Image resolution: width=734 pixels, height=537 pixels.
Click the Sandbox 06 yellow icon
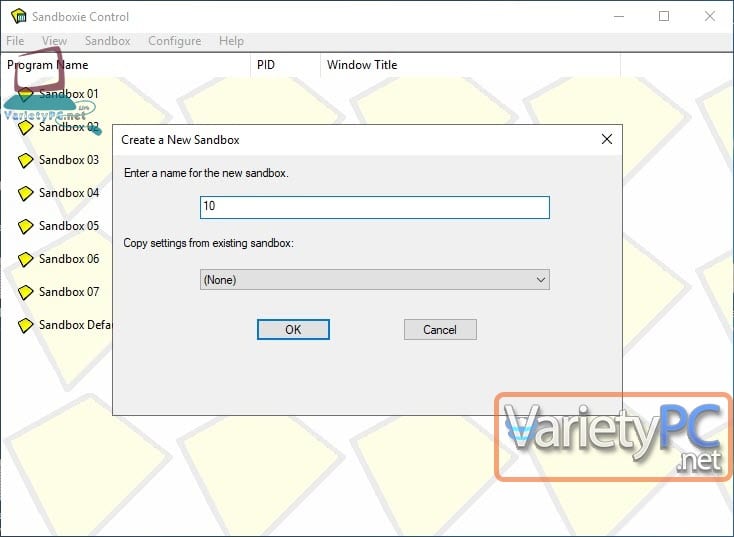(x=25, y=259)
